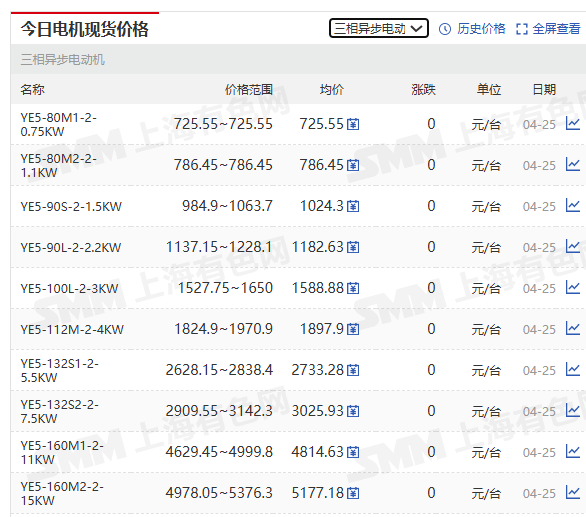Select the 三相异步电动机 tab
The width and height of the screenshot is (586, 517).
pyautogui.click(x=62, y=59)
